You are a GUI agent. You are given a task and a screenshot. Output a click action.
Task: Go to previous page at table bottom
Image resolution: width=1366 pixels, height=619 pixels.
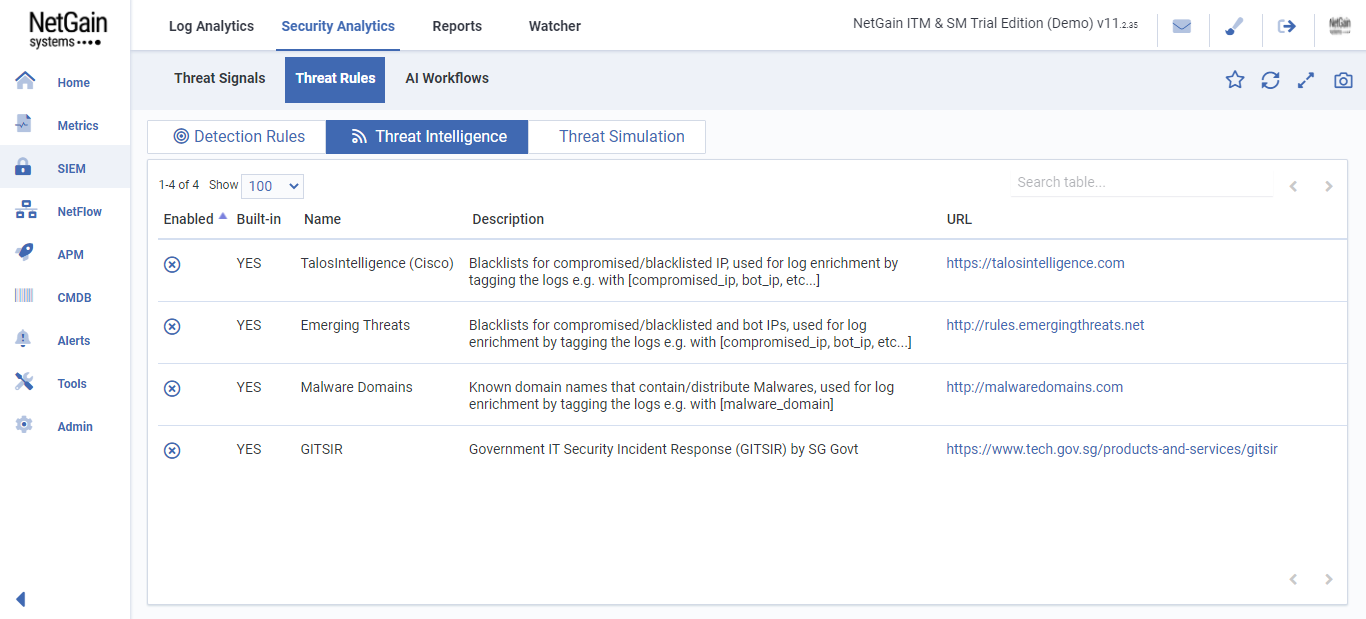[x=1293, y=579]
